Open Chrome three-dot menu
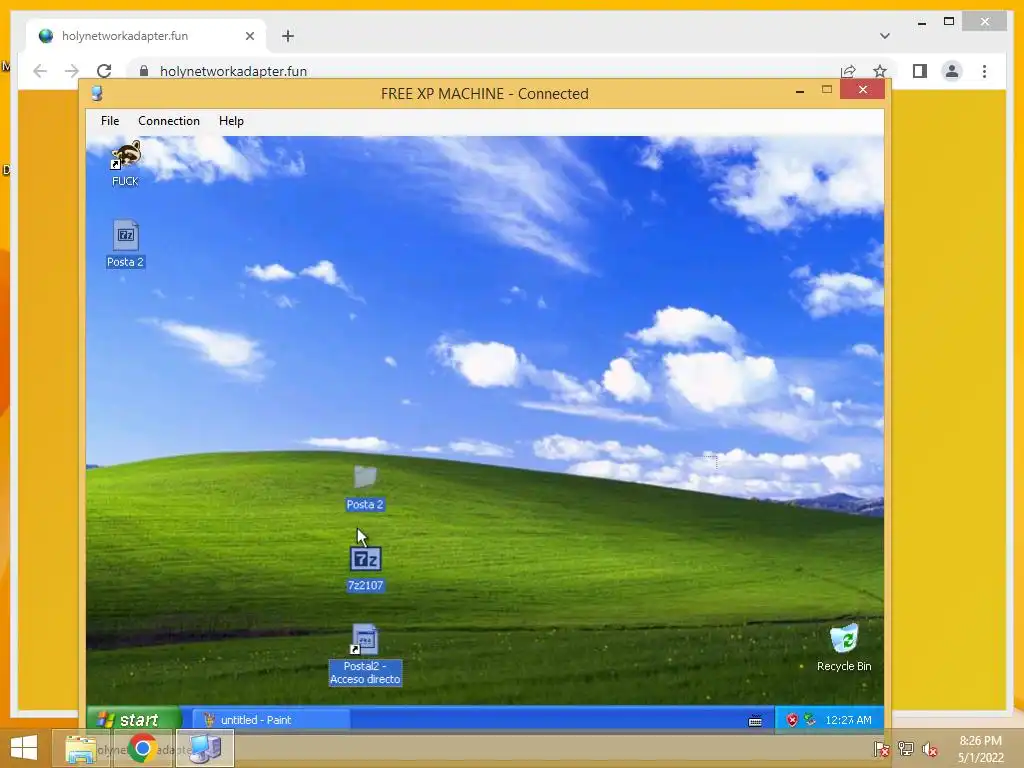Image resolution: width=1024 pixels, height=768 pixels. [984, 71]
